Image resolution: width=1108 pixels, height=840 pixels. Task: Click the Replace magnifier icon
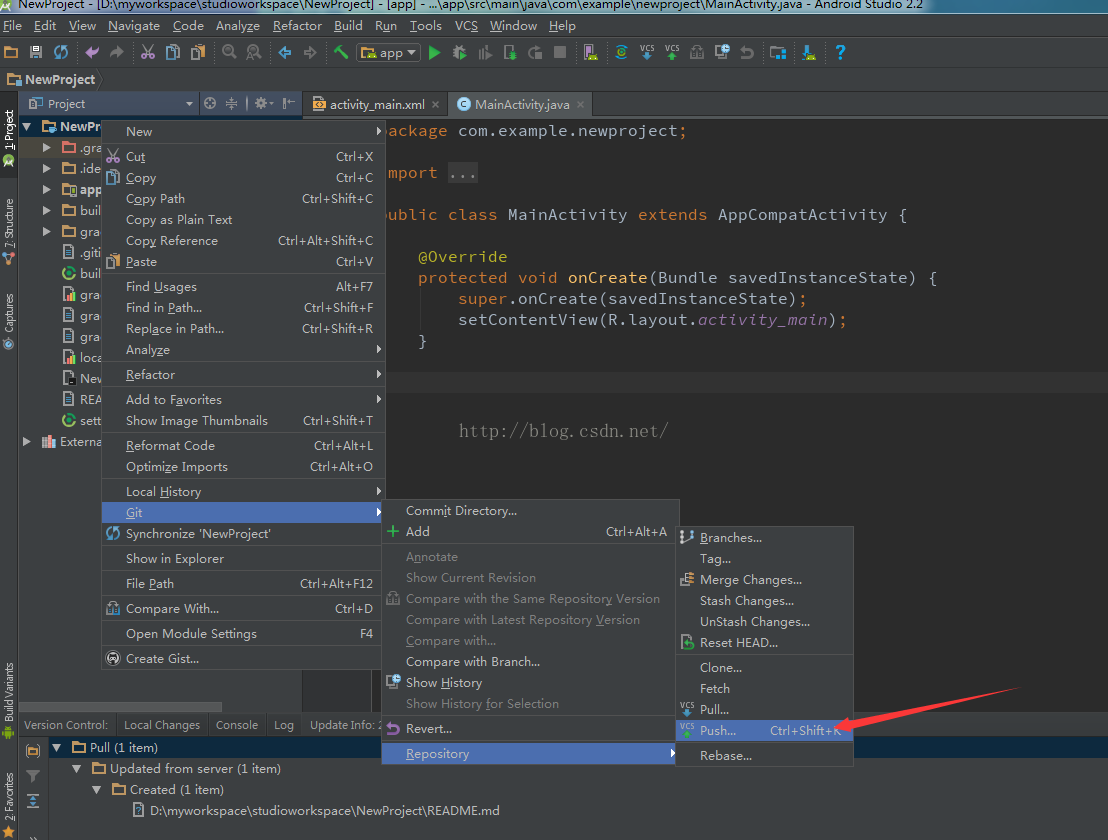(254, 52)
